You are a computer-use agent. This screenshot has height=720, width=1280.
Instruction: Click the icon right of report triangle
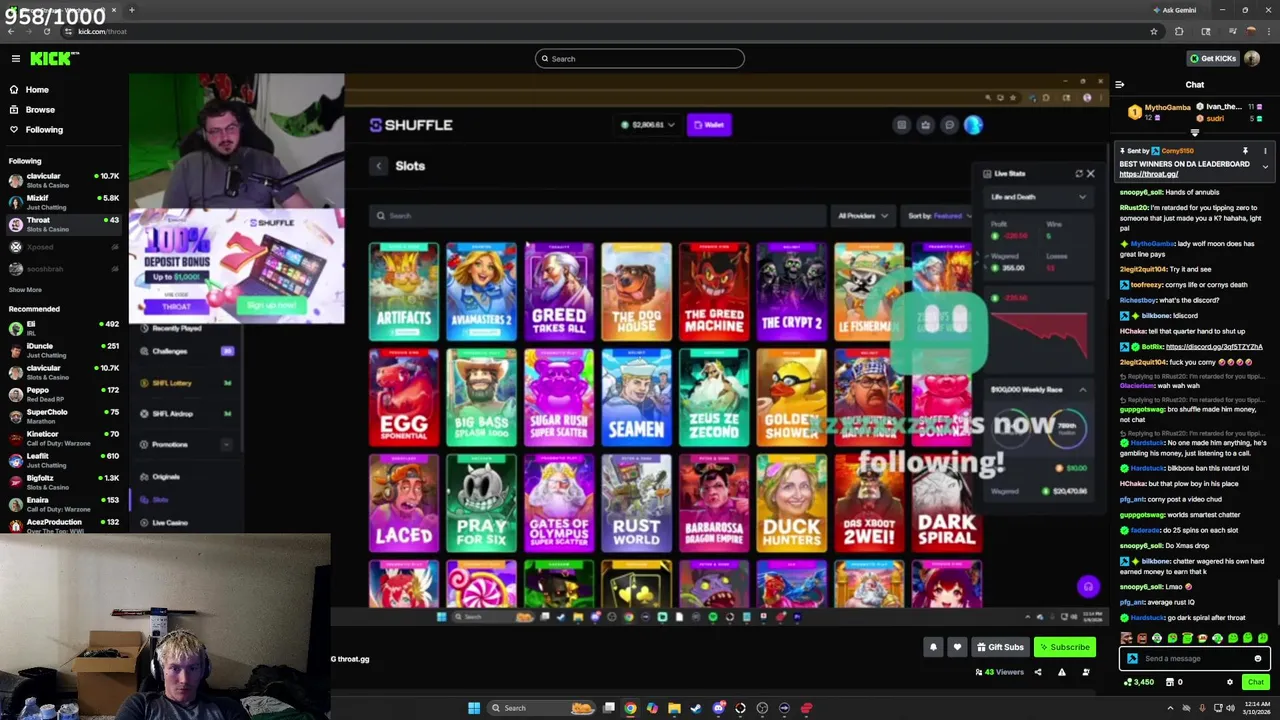point(1086,672)
